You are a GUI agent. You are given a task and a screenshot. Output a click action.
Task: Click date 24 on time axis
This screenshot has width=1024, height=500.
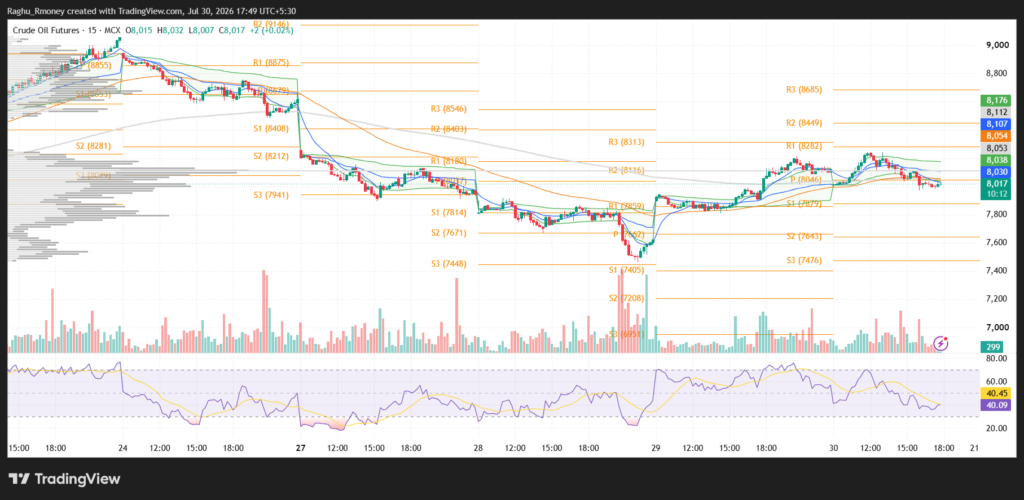(x=123, y=448)
